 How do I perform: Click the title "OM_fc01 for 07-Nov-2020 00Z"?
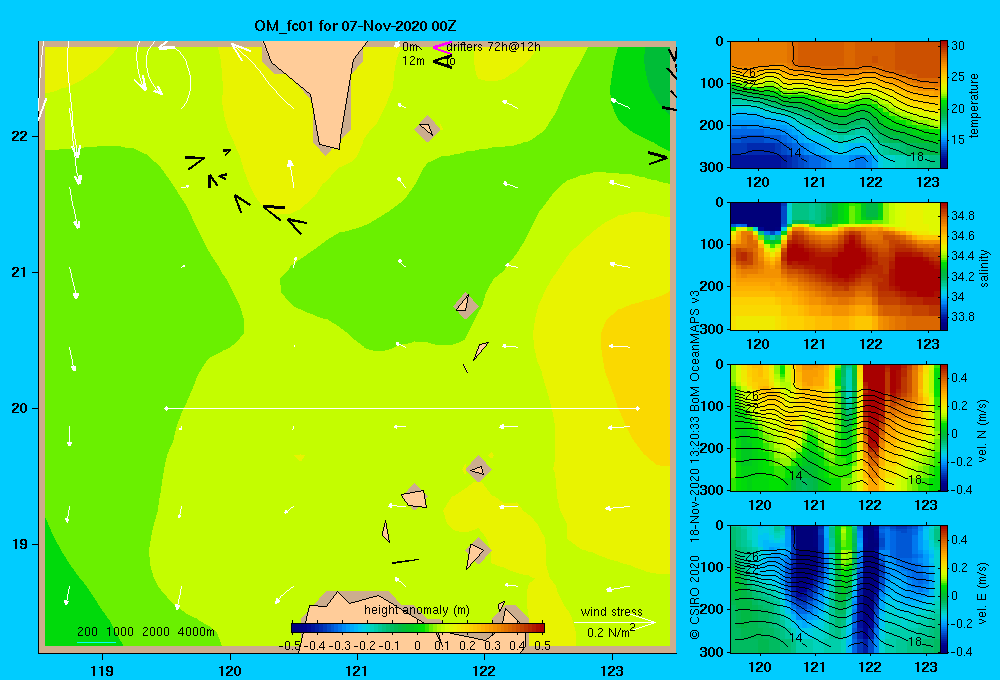pyautogui.click(x=355, y=26)
